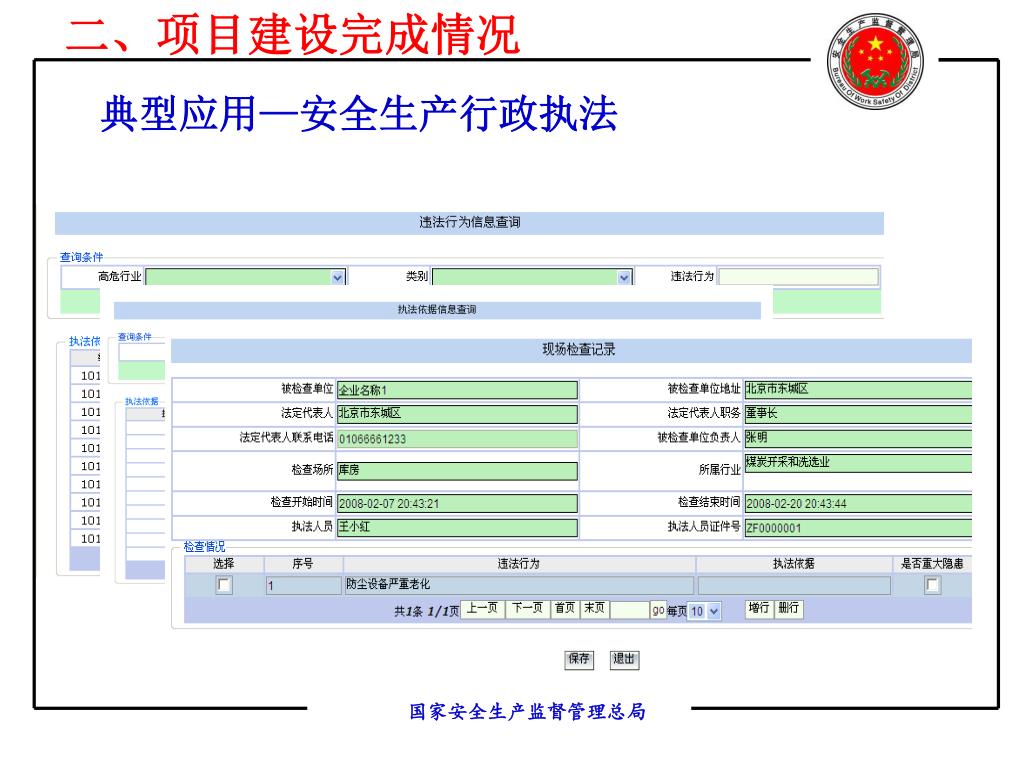Viewport: 1024px width, 768px height.
Task: Click the 违法行为信息查询 title bar
Action: (469, 223)
